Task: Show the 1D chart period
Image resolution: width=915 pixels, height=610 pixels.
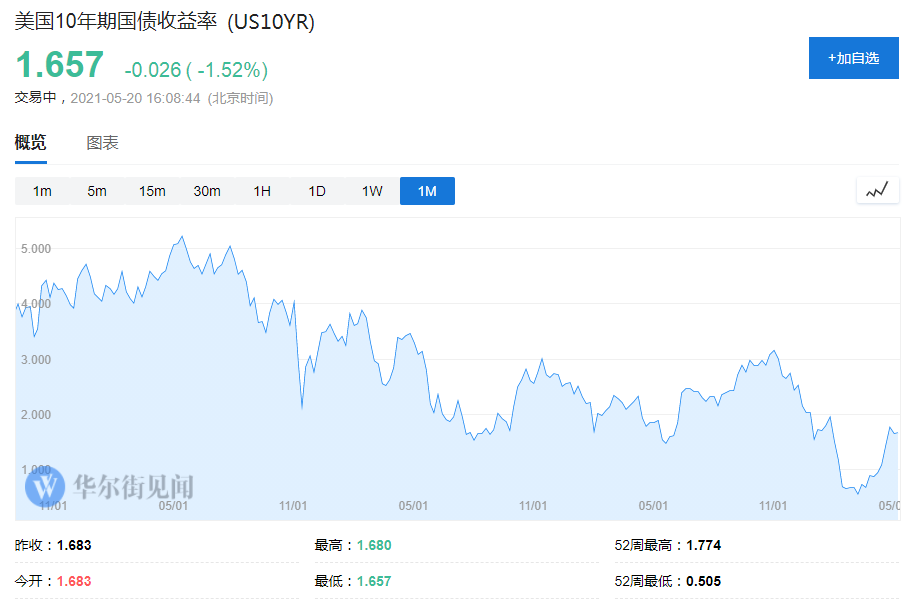Action: (317, 191)
